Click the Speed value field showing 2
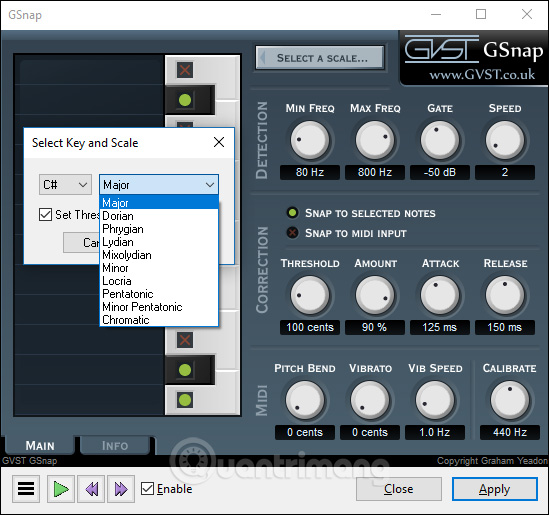Screen dimensions: 549x515 (x=505, y=172)
